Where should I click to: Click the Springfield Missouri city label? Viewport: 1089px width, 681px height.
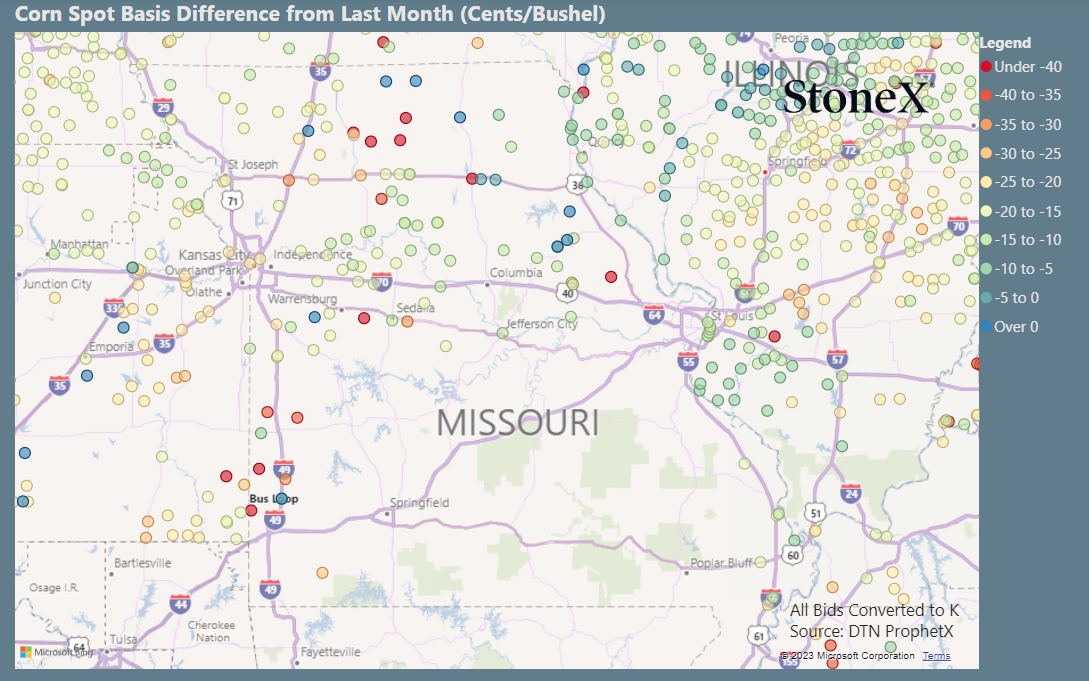tap(419, 503)
